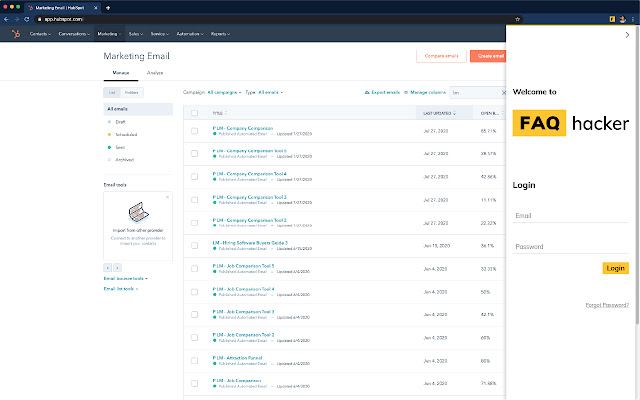The image size is (640, 400).
Task: Check Job Comparison Tool 4 row
Action: pyautogui.click(x=195, y=292)
